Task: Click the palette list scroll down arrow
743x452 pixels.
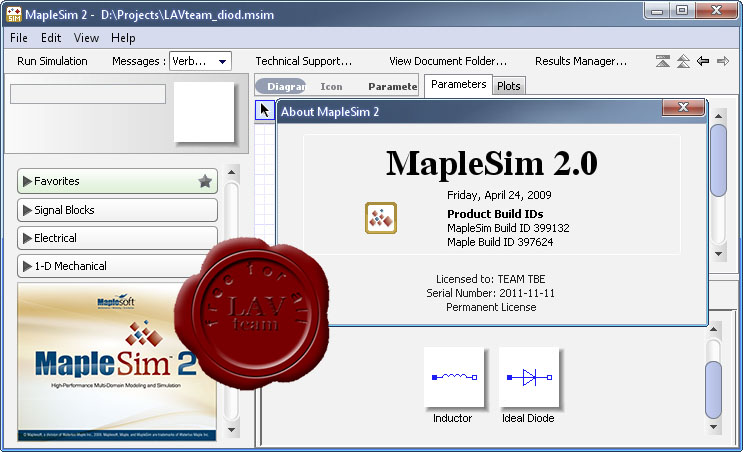Action: 231,430
